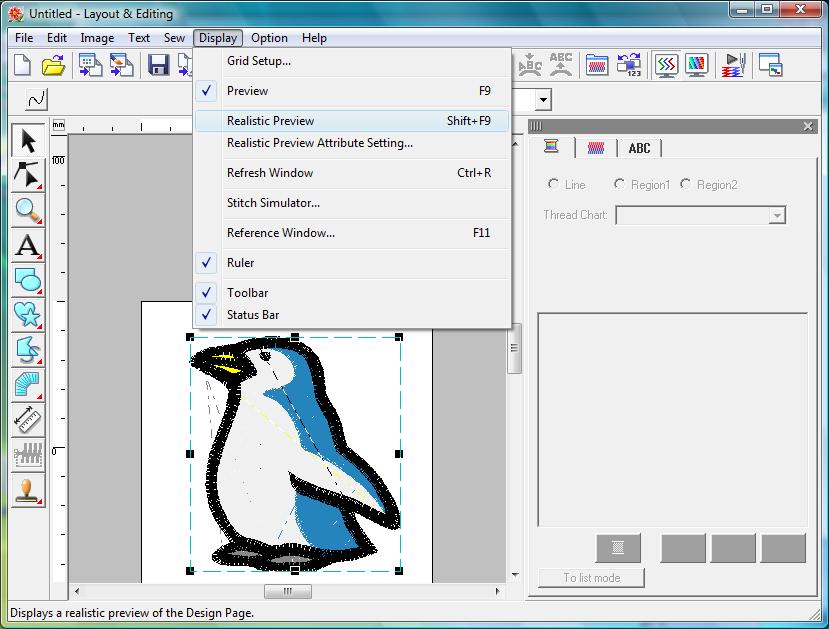Toggle the Toolbar menu item

(x=352, y=292)
